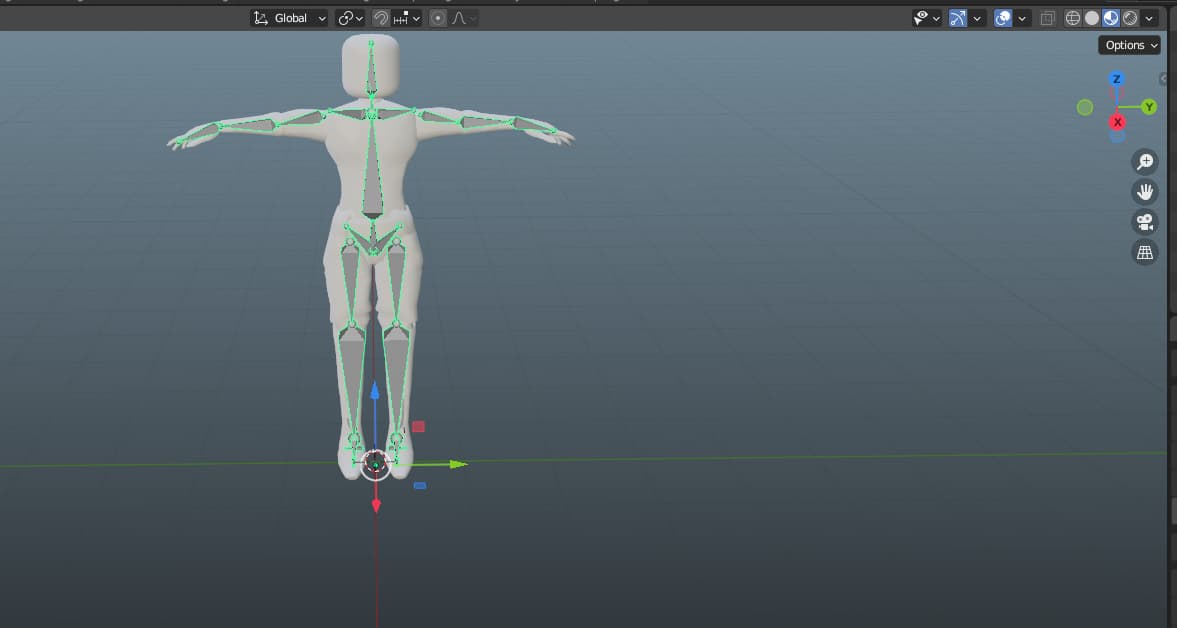Open the pivot point dropdown
The image size is (1177, 628).
pos(350,18)
